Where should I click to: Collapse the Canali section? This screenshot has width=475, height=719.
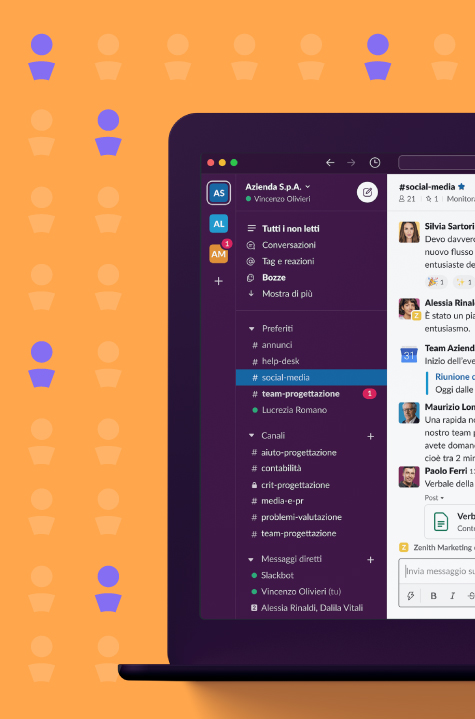pos(251,436)
